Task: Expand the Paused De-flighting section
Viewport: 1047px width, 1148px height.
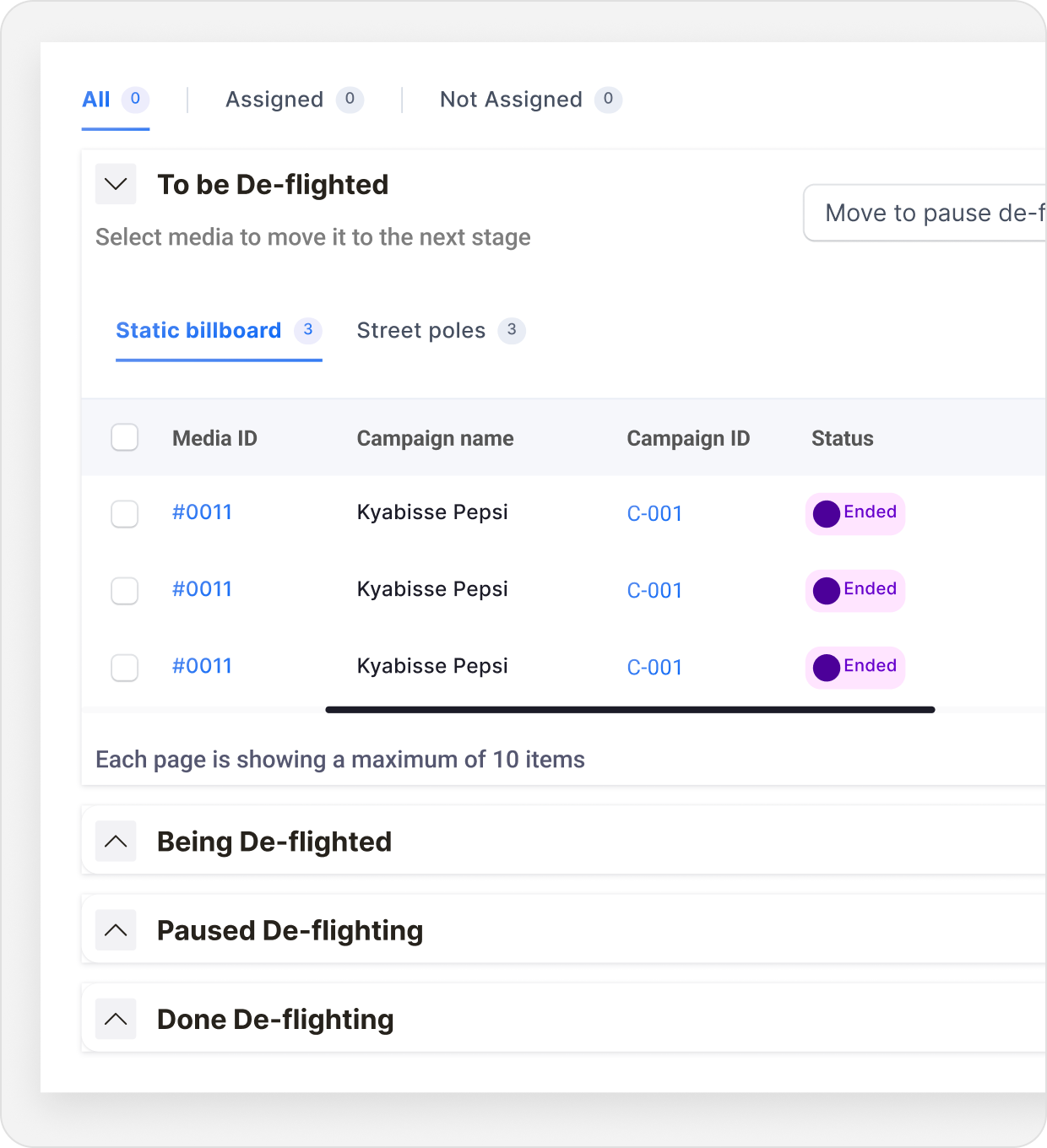Action: (116, 930)
